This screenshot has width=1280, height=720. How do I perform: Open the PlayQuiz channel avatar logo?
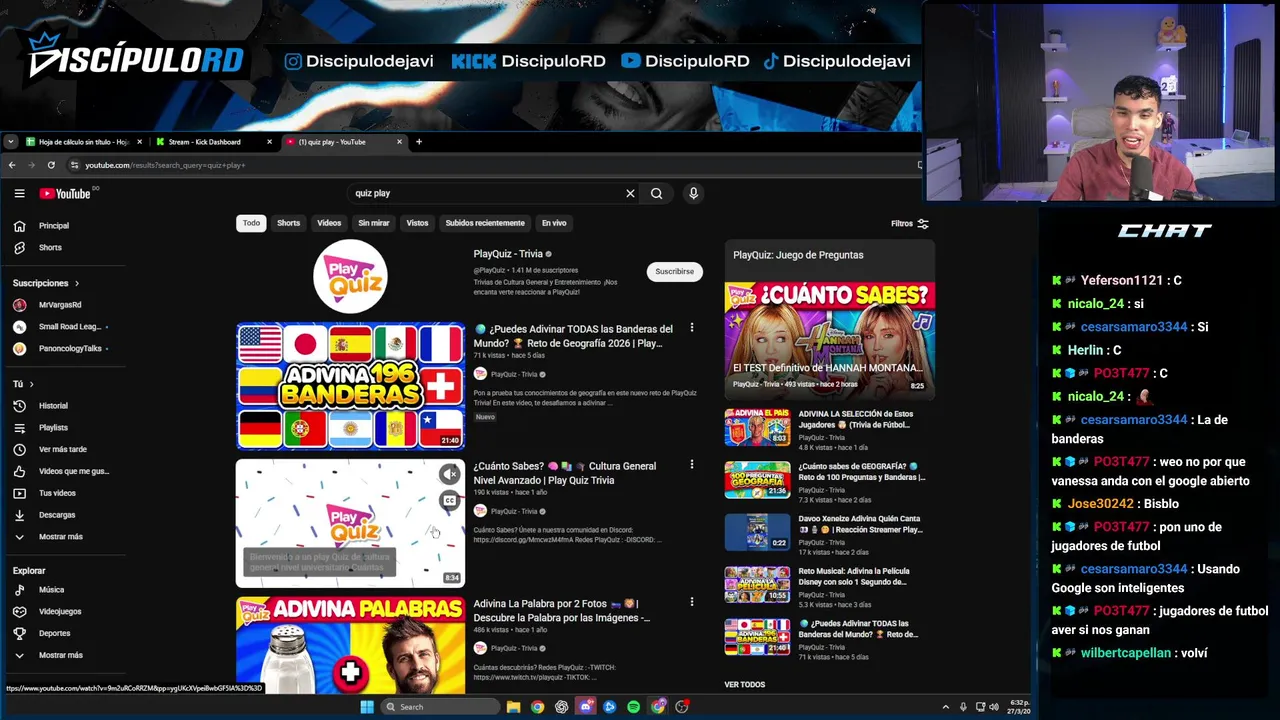tap(350, 276)
